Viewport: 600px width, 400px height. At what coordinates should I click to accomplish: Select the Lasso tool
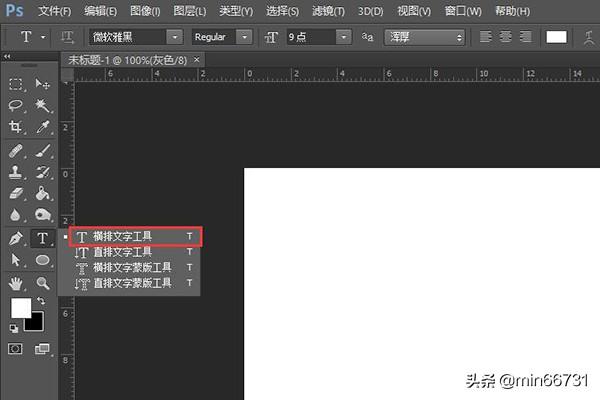pyautogui.click(x=15, y=105)
